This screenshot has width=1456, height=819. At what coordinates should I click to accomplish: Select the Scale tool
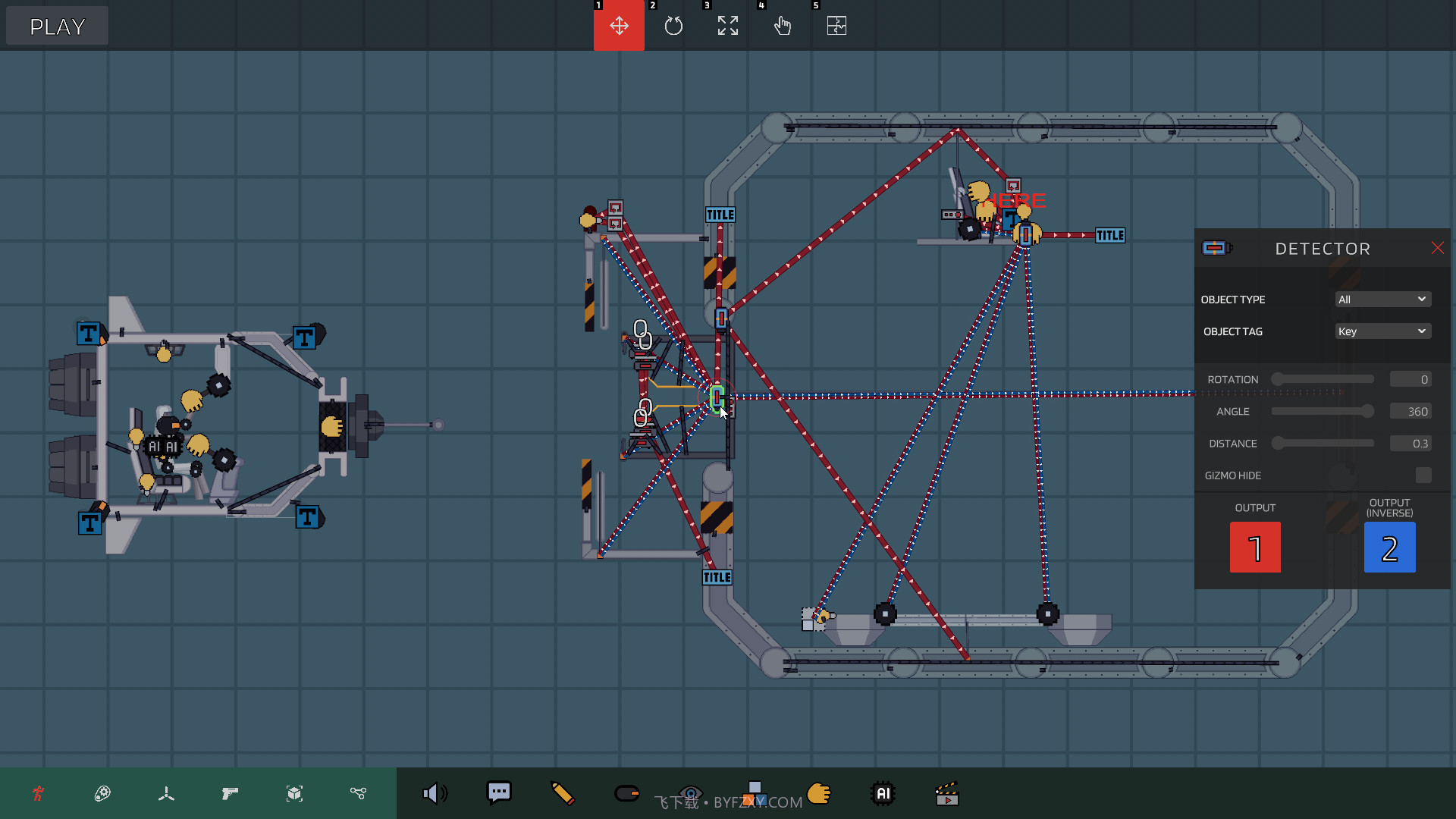pos(727,25)
